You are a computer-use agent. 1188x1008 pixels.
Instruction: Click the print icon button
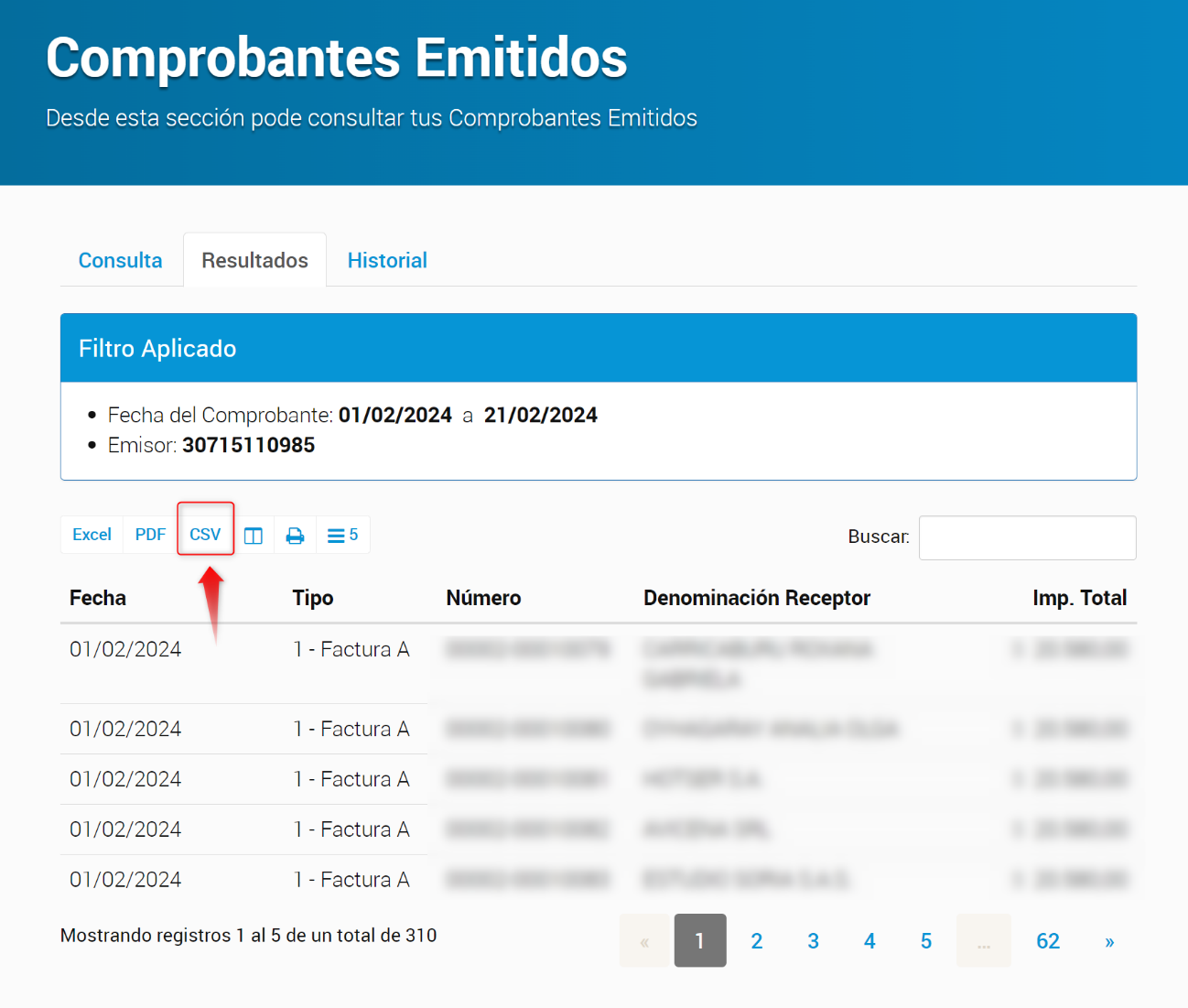point(295,536)
